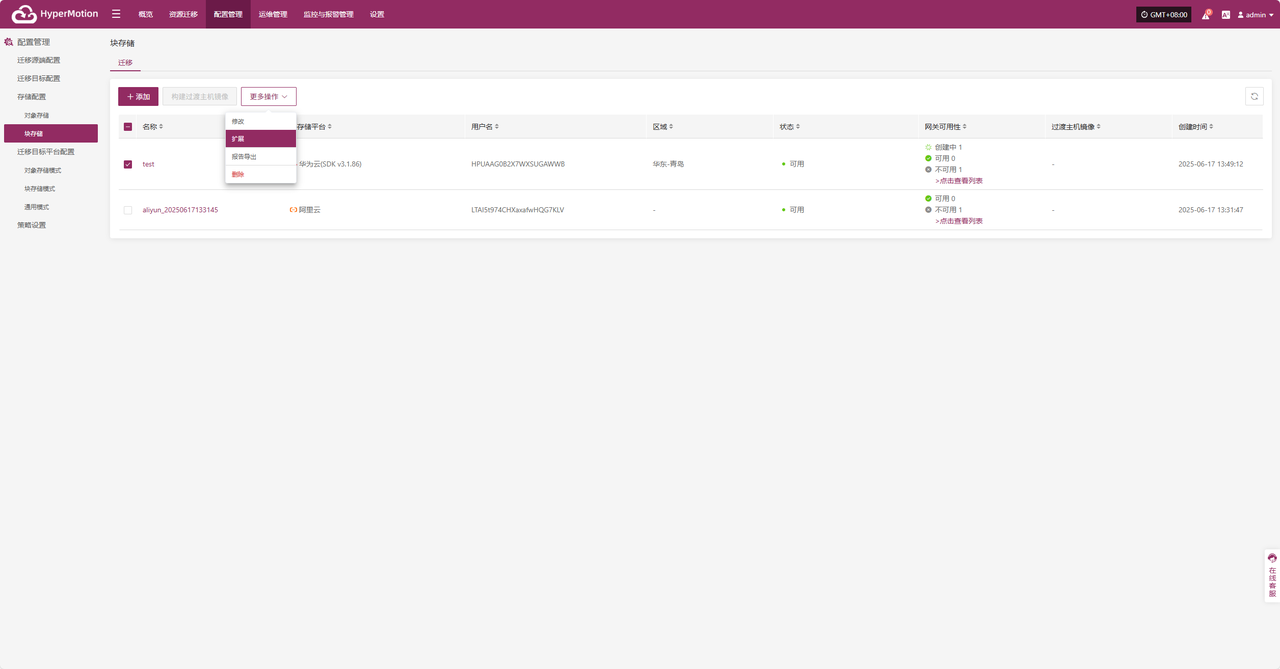Click the refresh table icon button
Viewport: 1280px width, 669px height.
tap(1254, 96)
